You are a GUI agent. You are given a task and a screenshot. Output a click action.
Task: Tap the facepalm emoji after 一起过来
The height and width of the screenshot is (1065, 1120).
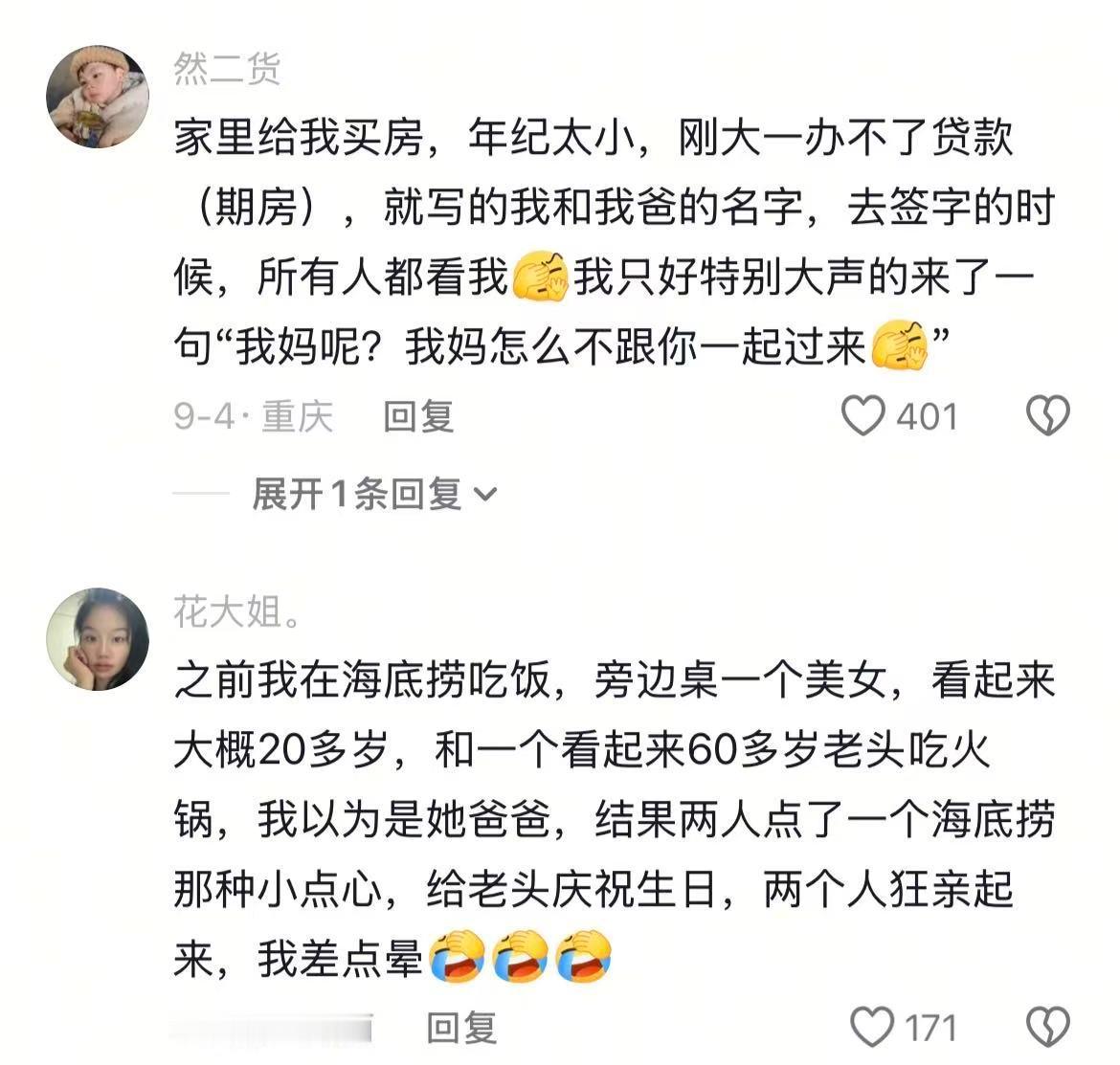coord(899,345)
